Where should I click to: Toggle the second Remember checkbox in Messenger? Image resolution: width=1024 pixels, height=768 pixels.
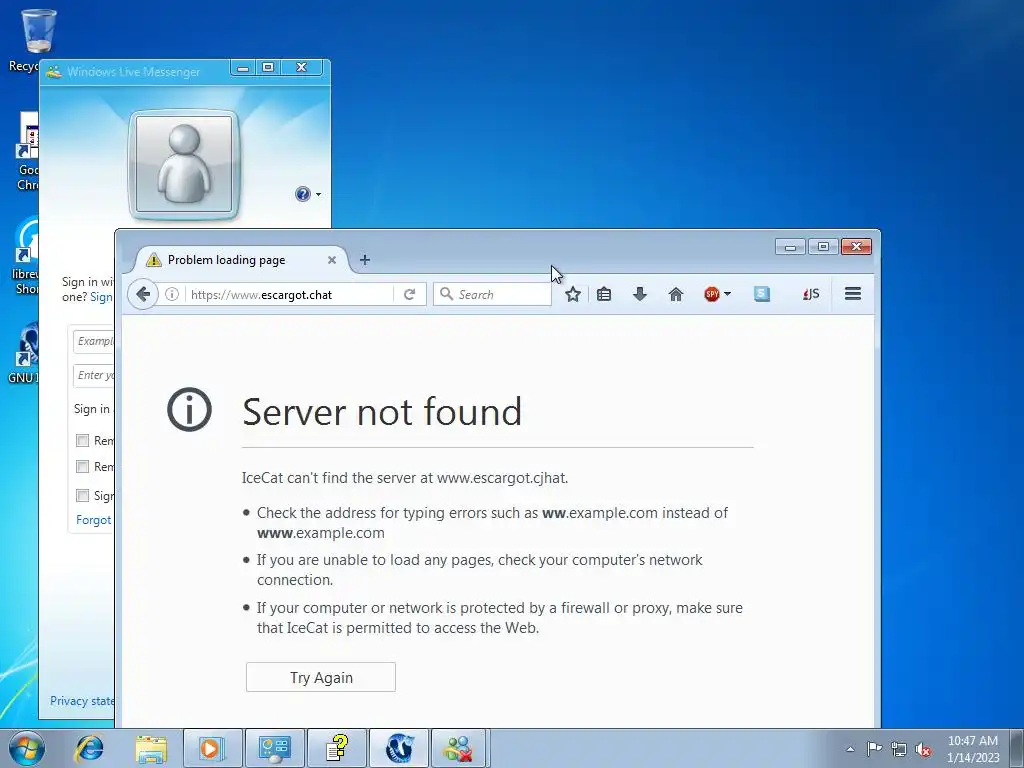[82, 466]
